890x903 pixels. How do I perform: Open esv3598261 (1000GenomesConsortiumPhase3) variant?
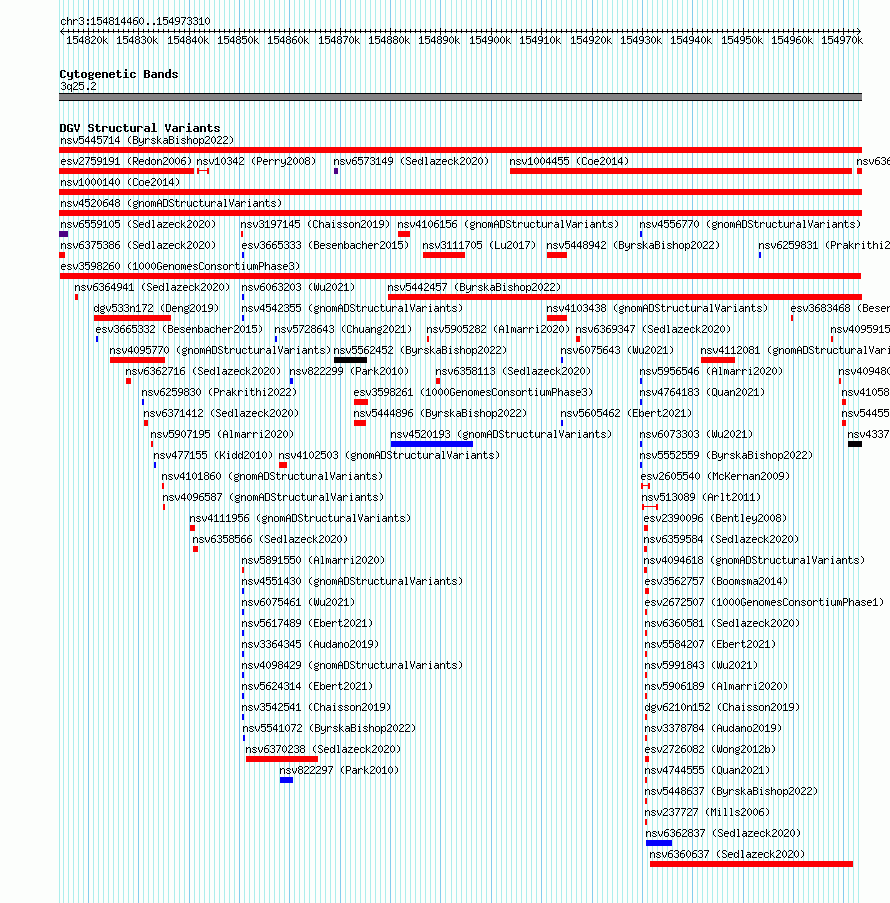pyautogui.click(x=474, y=393)
